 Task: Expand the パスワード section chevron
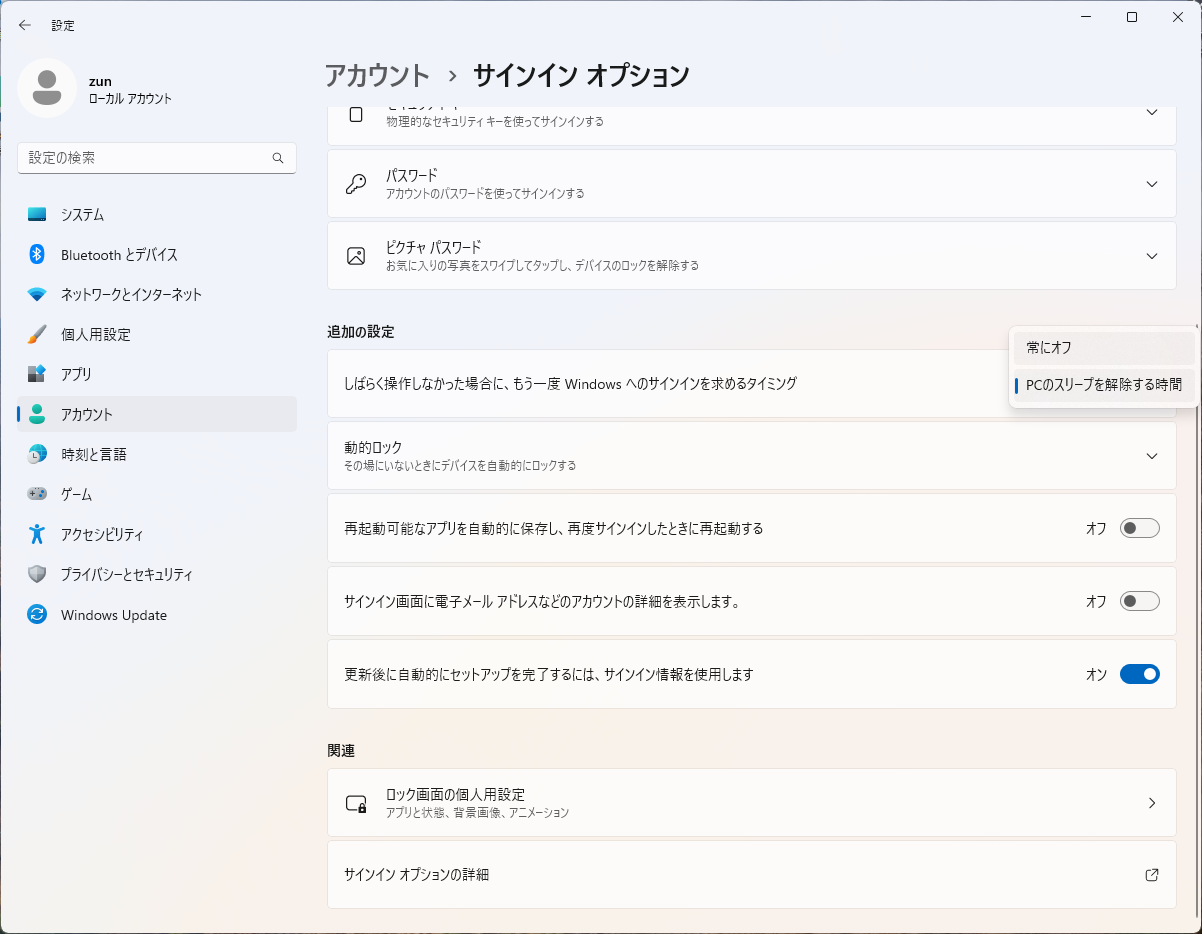coord(1152,184)
